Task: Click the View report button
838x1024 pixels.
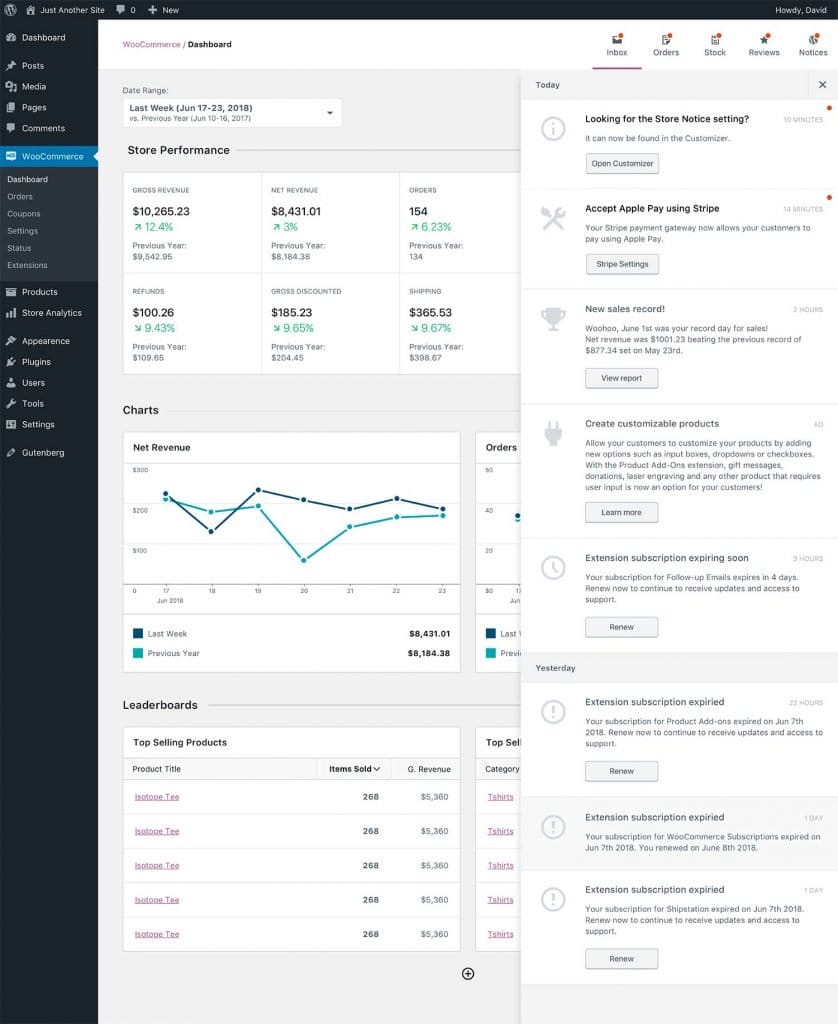Action: pos(621,379)
